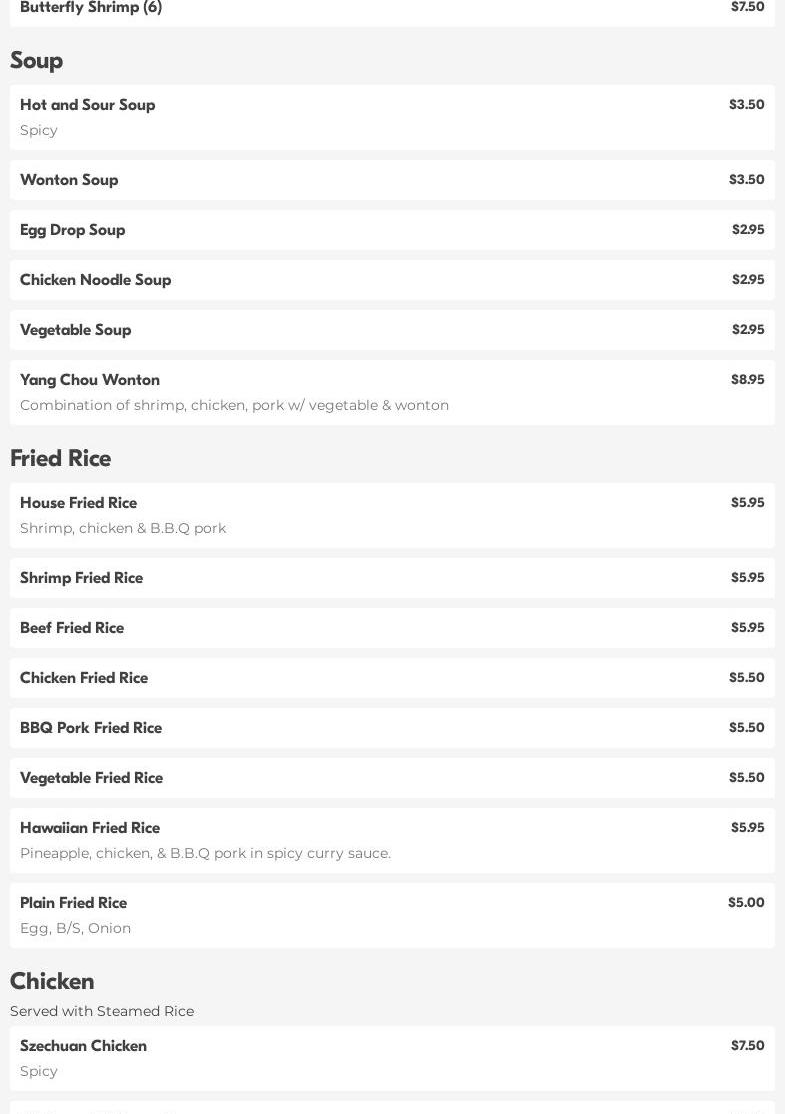The height and width of the screenshot is (1114, 785).
Task: Click the Chicken section heading
Action: [52, 981]
